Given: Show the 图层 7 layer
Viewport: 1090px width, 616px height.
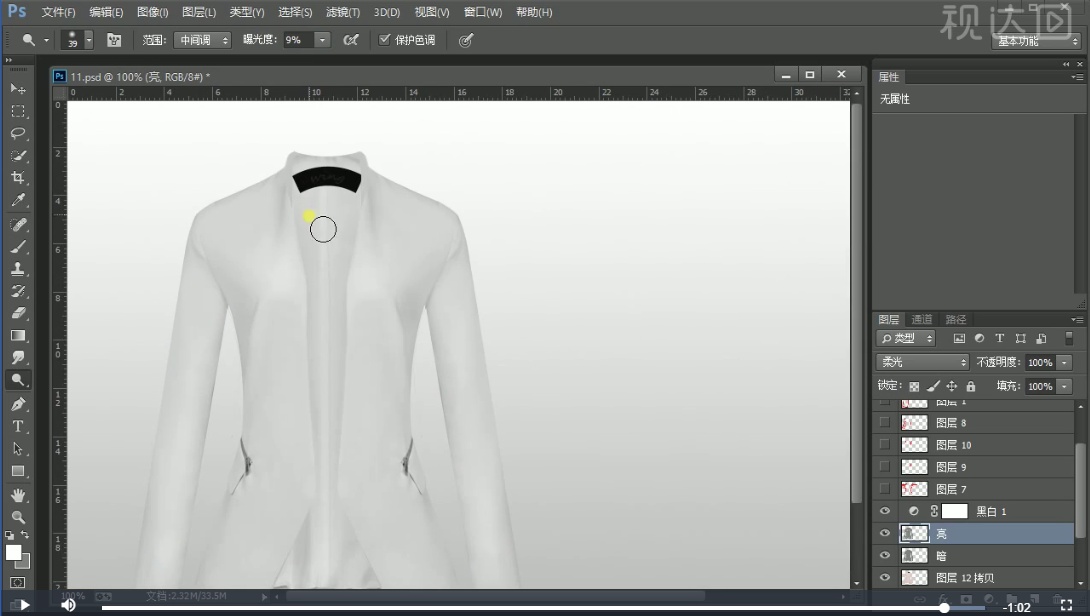Looking at the screenshot, I should (884, 489).
